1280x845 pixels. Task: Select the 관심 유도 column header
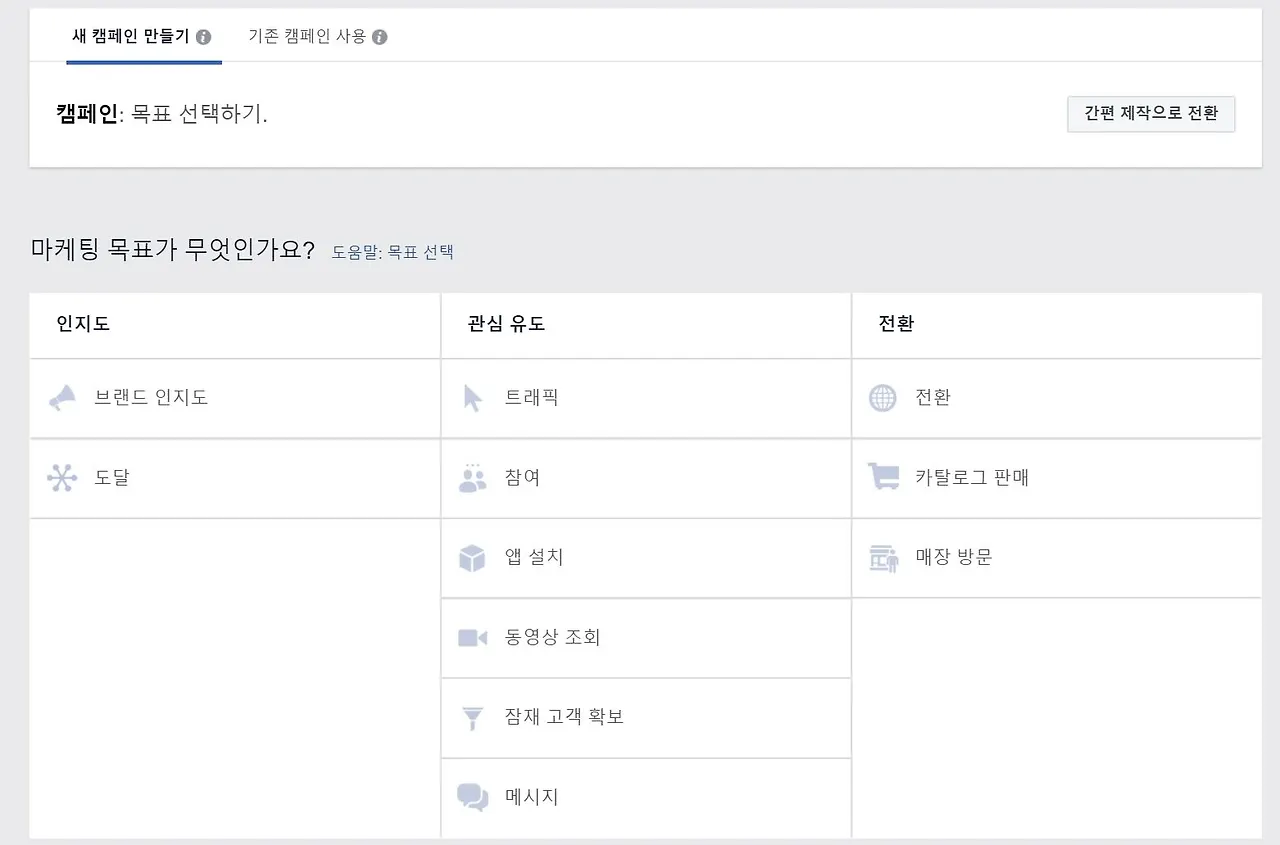click(504, 325)
